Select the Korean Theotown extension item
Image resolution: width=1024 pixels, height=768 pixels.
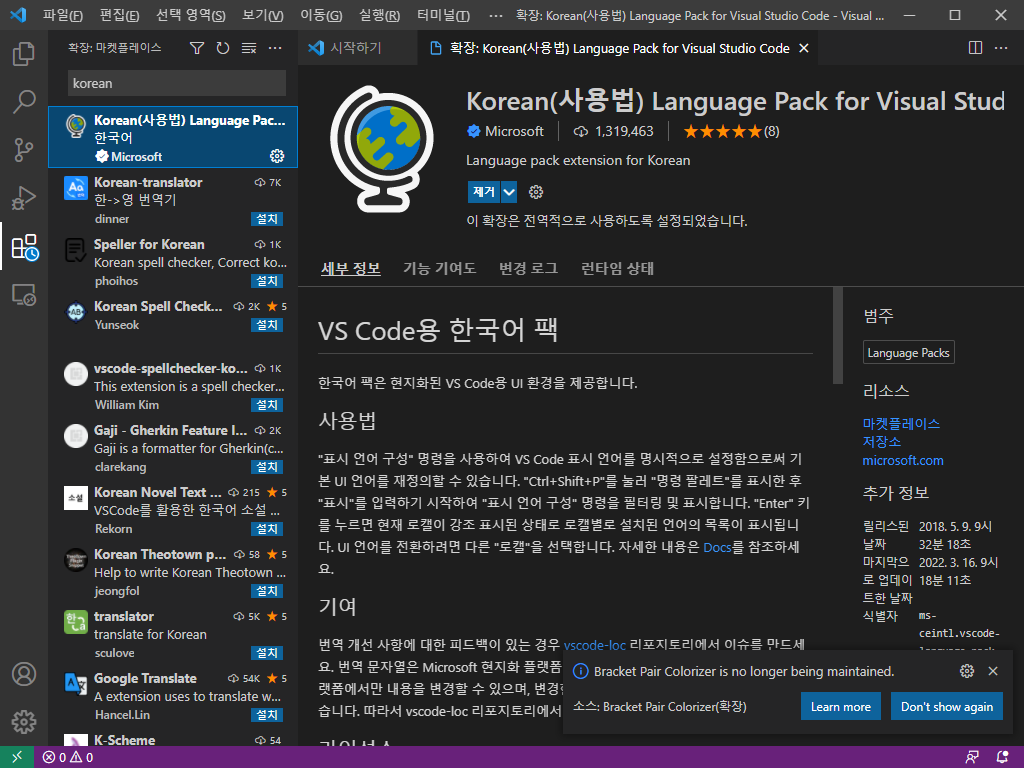(173, 572)
